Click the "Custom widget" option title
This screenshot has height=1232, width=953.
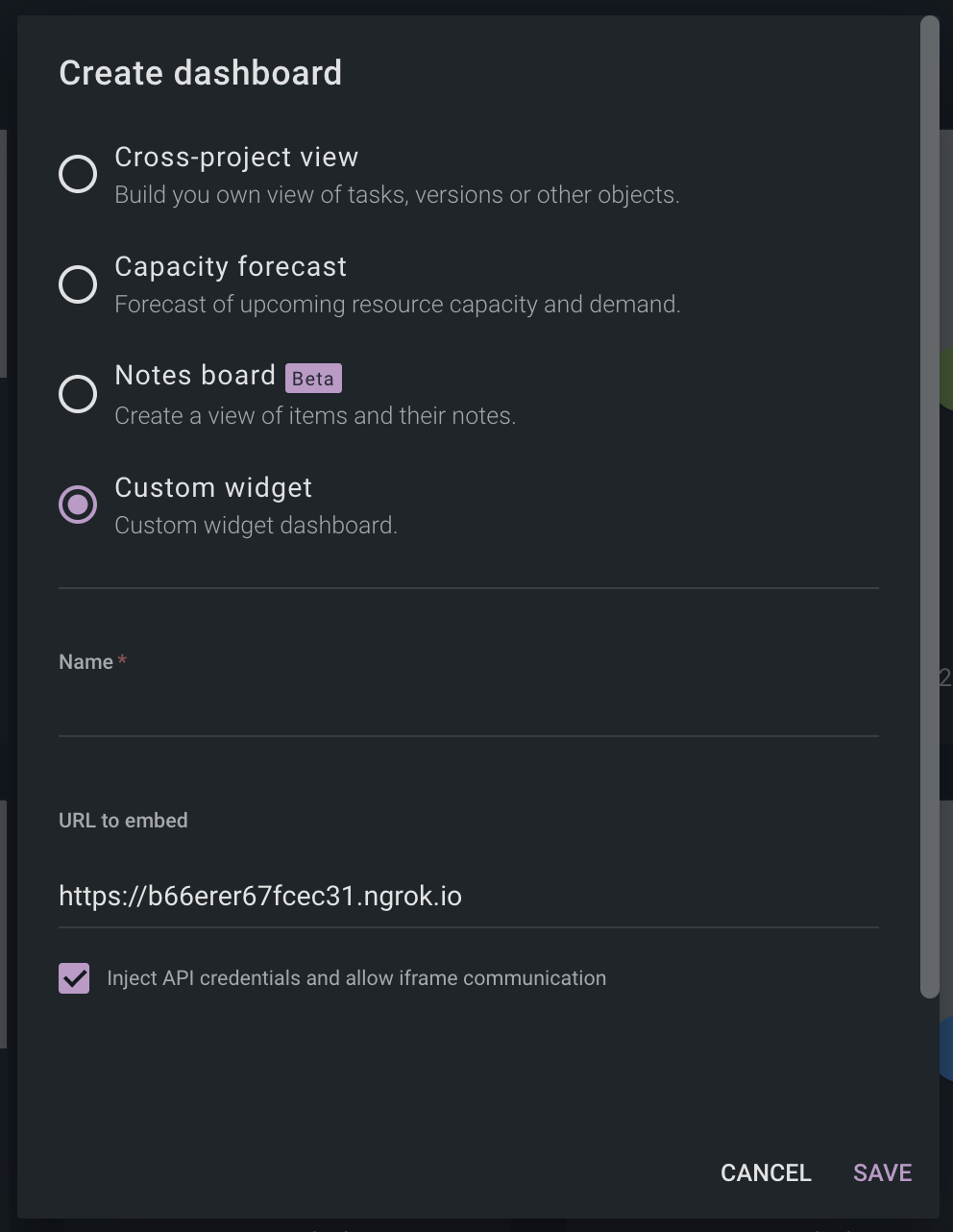213,487
